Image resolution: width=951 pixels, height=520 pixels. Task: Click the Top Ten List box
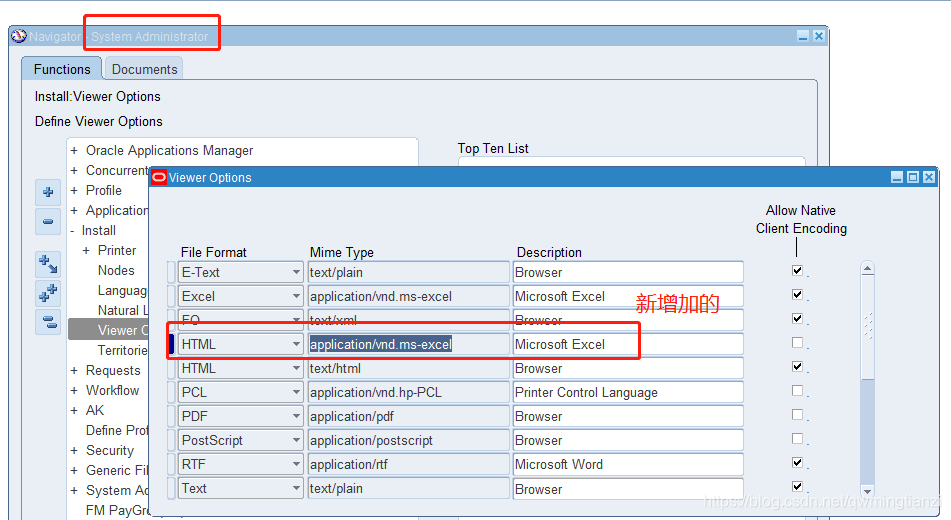pos(631,161)
